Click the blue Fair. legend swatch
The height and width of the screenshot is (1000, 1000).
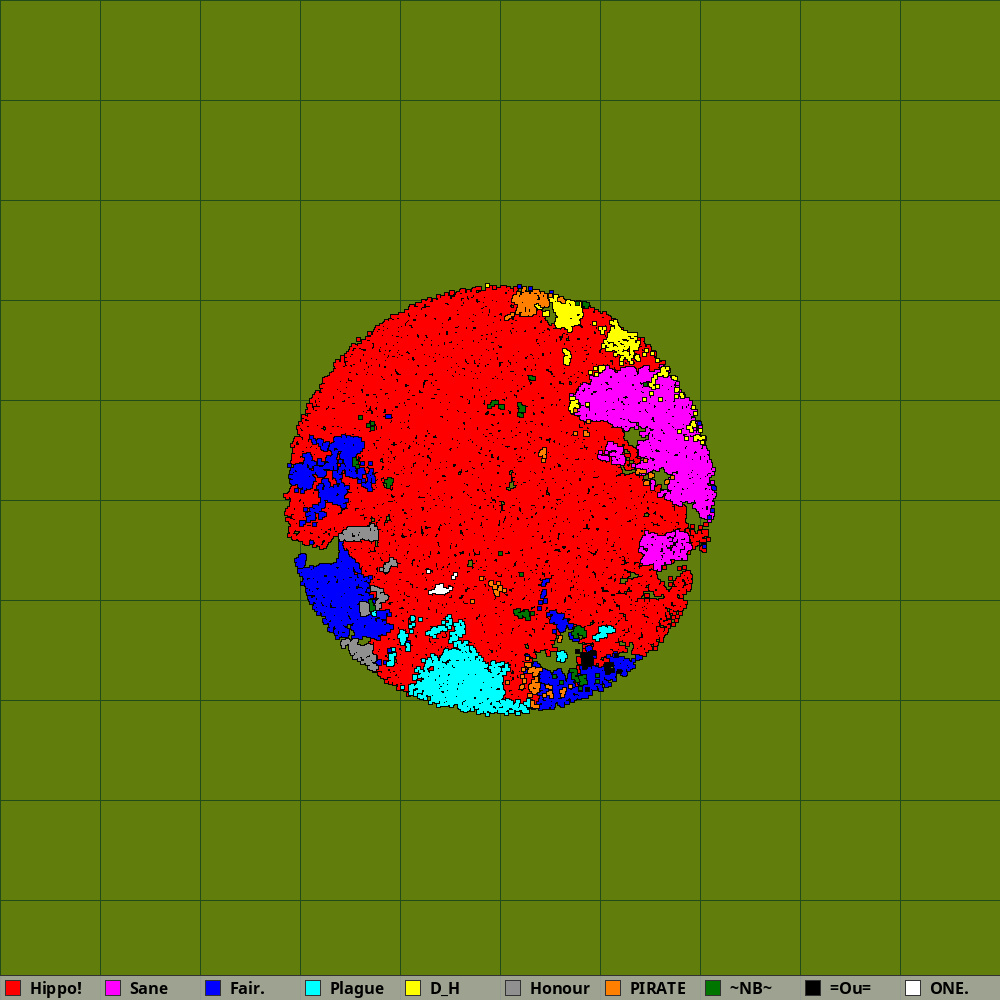[x=213, y=988]
